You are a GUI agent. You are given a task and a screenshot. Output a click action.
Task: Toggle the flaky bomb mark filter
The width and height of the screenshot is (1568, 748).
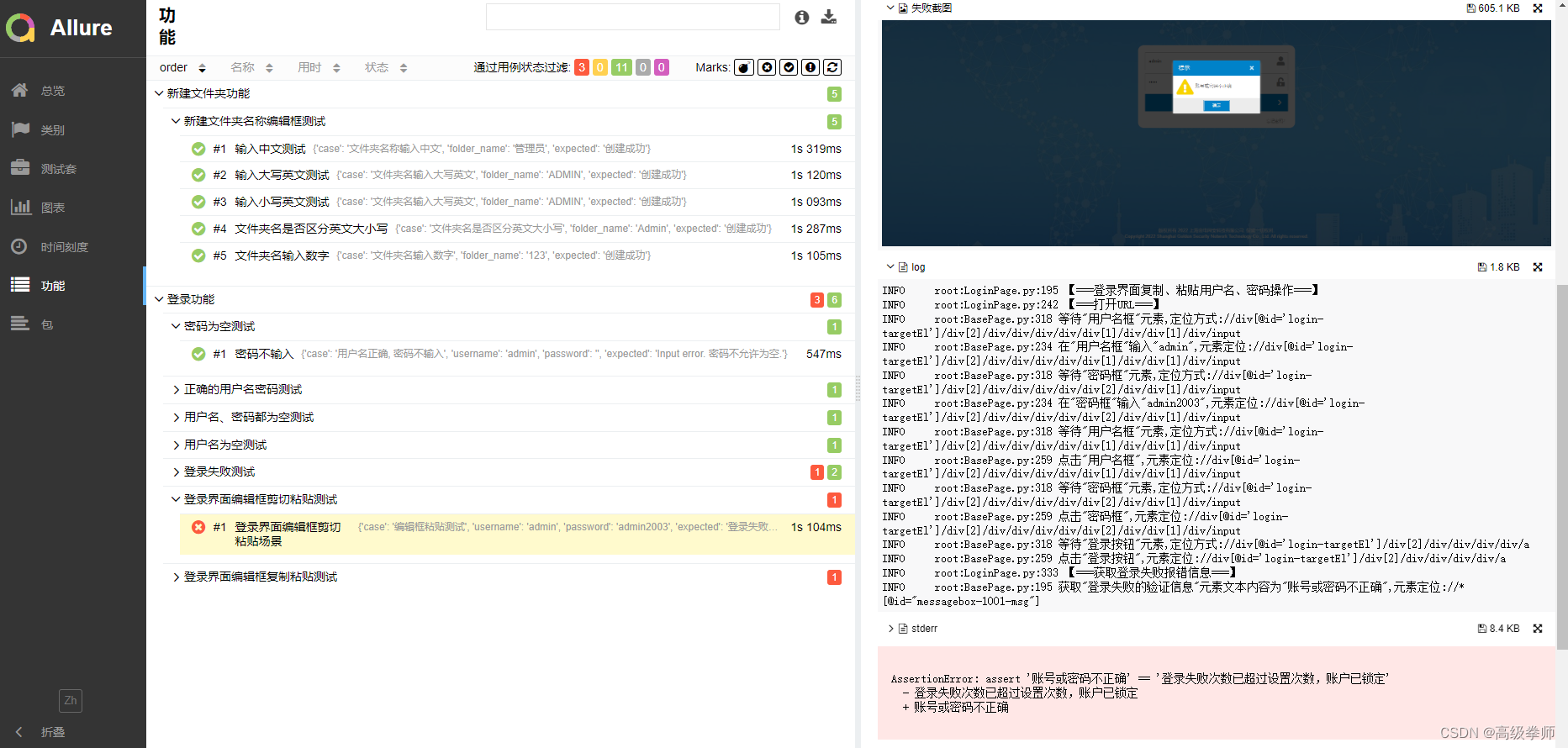744,67
